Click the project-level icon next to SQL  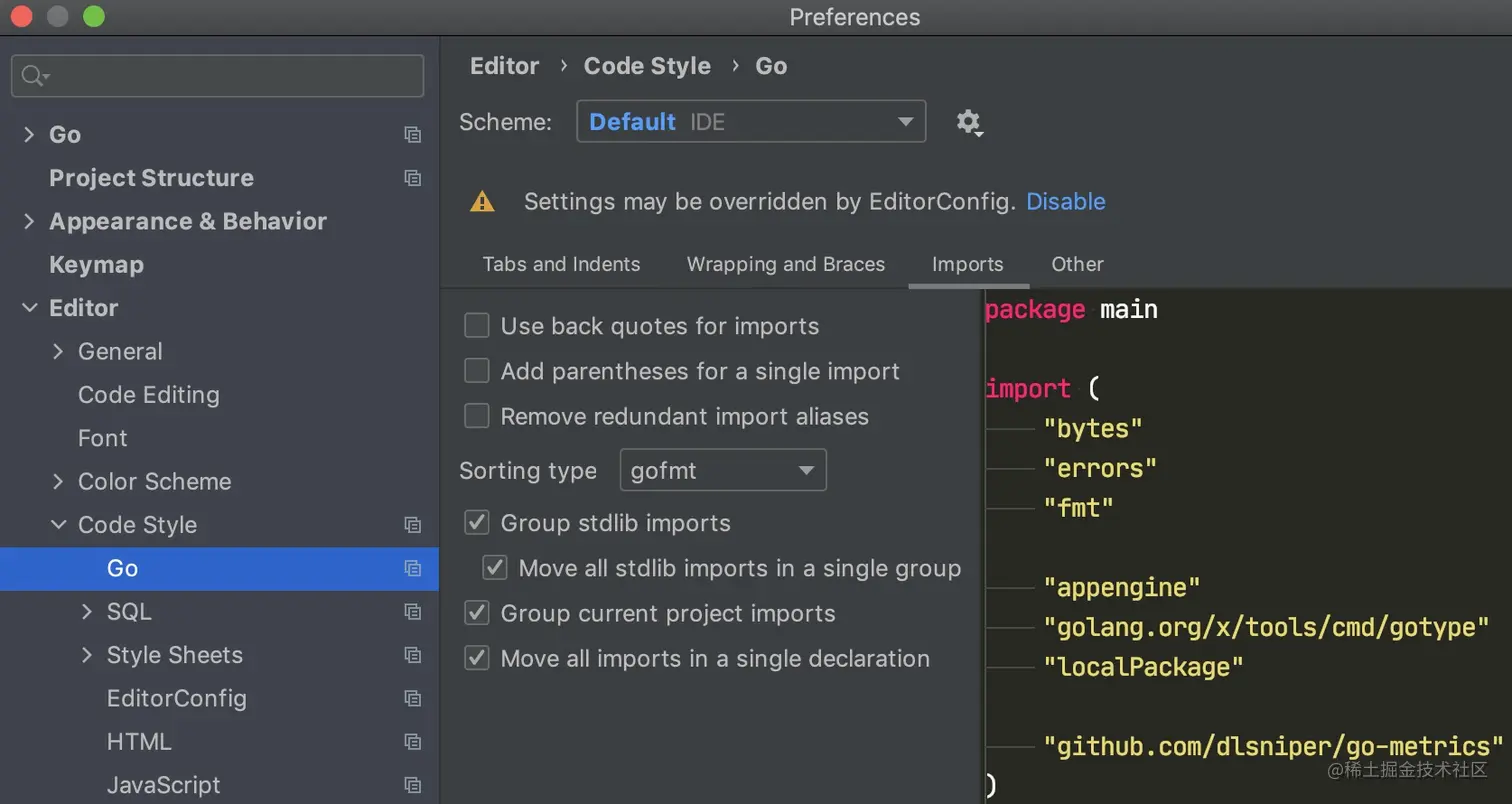412,612
